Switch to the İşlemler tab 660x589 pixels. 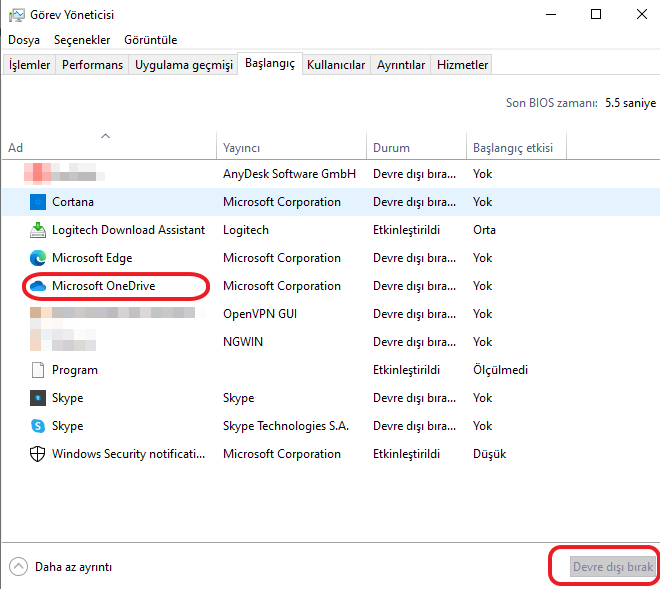pyautogui.click(x=29, y=65)
